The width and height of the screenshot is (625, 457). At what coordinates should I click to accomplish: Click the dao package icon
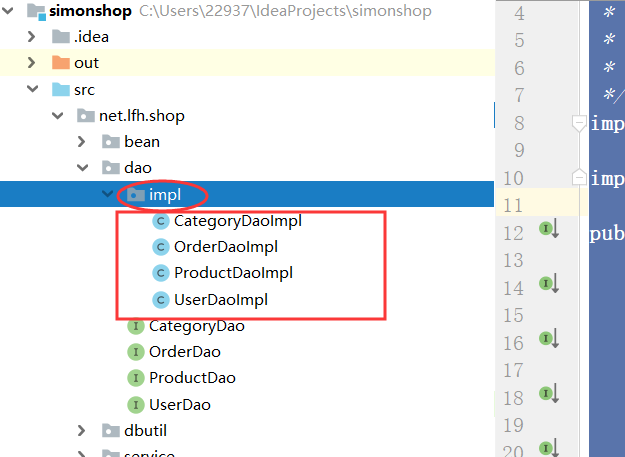[111, 168]
